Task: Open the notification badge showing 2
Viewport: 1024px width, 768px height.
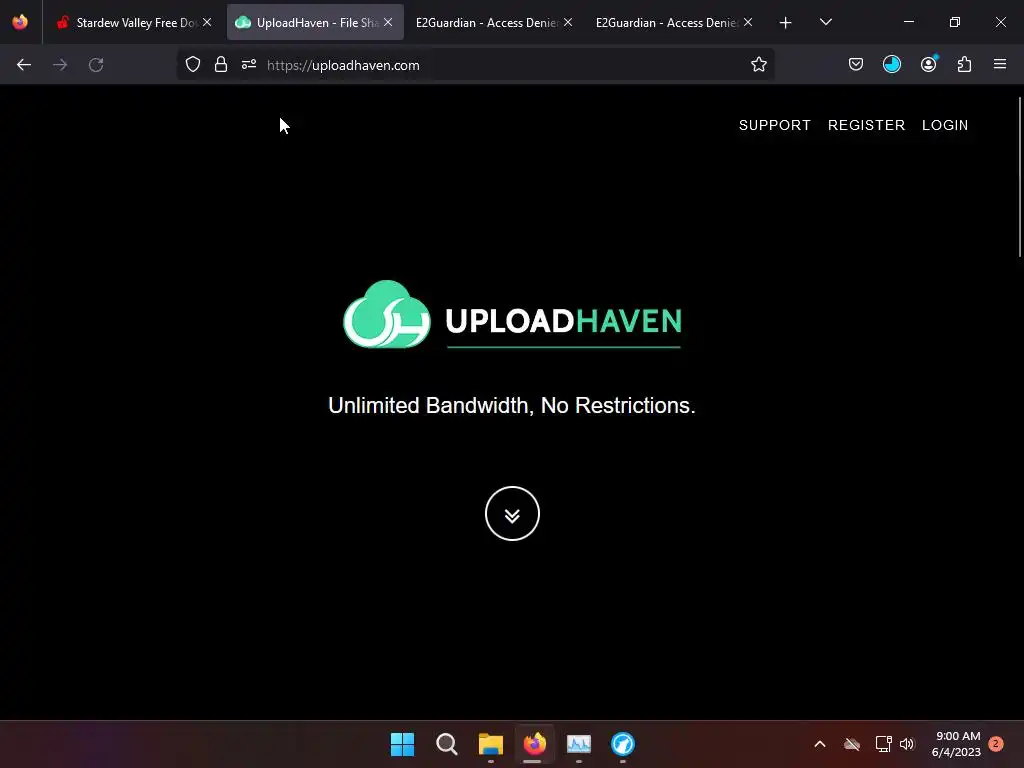Action: pyautogui.click(x=995, y=743)
